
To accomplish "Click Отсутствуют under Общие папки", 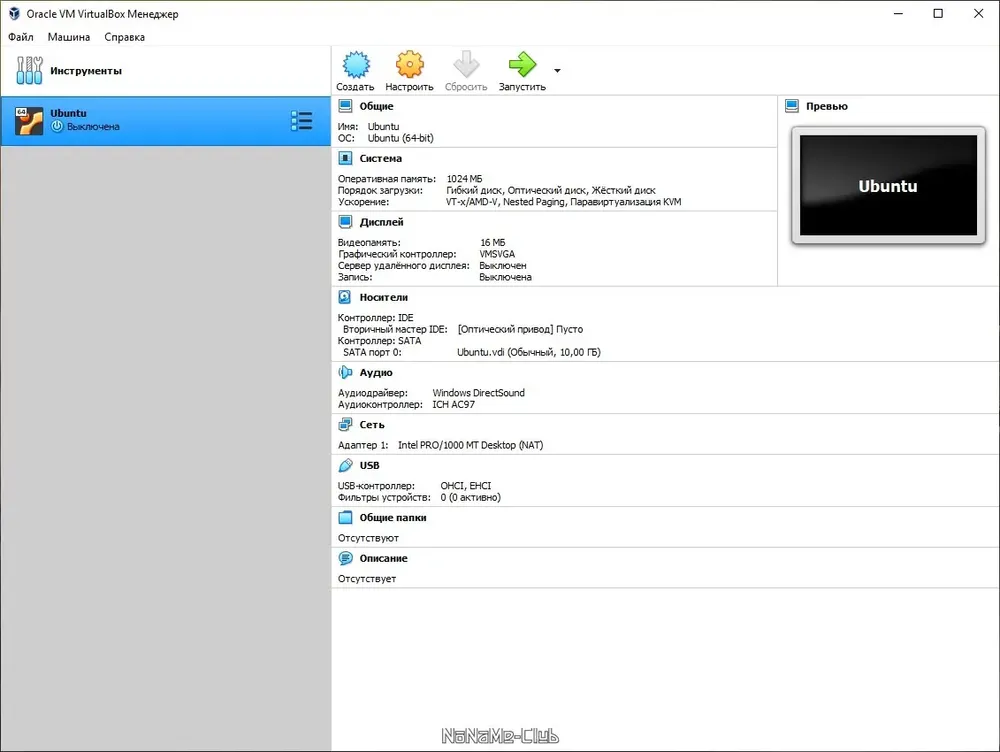I will tap(368, 539).
